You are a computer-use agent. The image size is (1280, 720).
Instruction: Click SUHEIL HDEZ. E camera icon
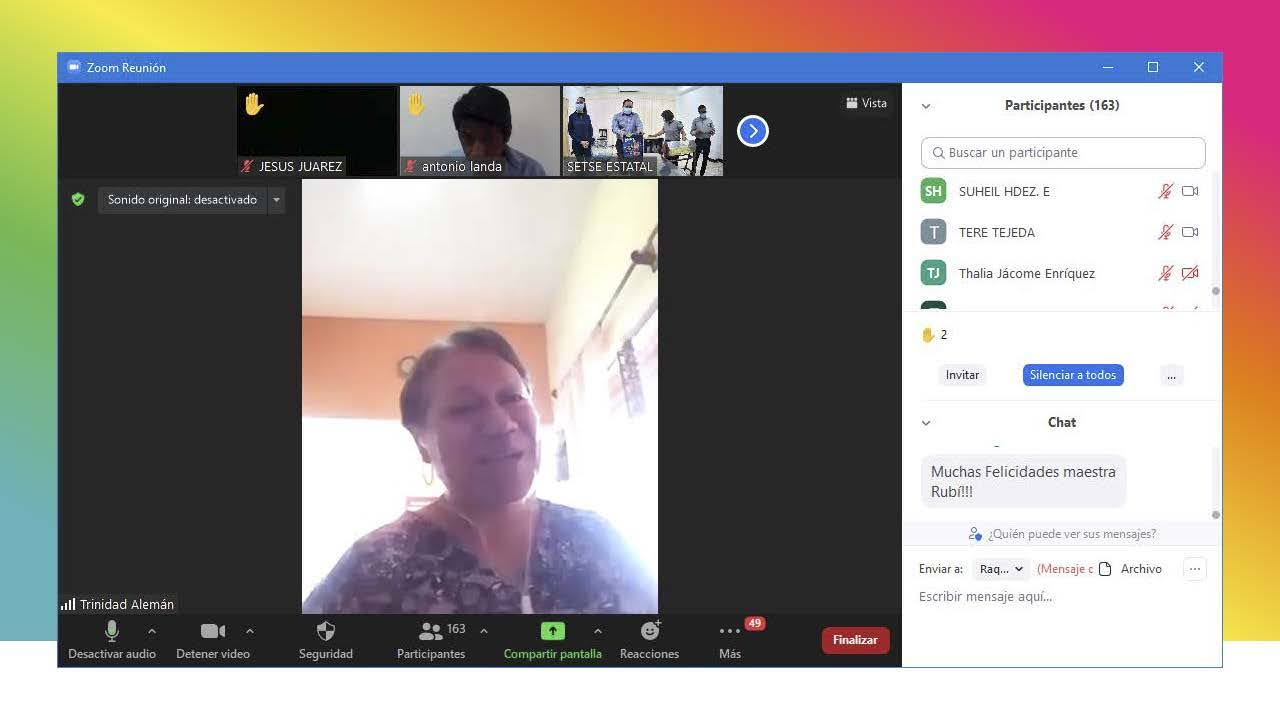click(x=1190, y=191)
